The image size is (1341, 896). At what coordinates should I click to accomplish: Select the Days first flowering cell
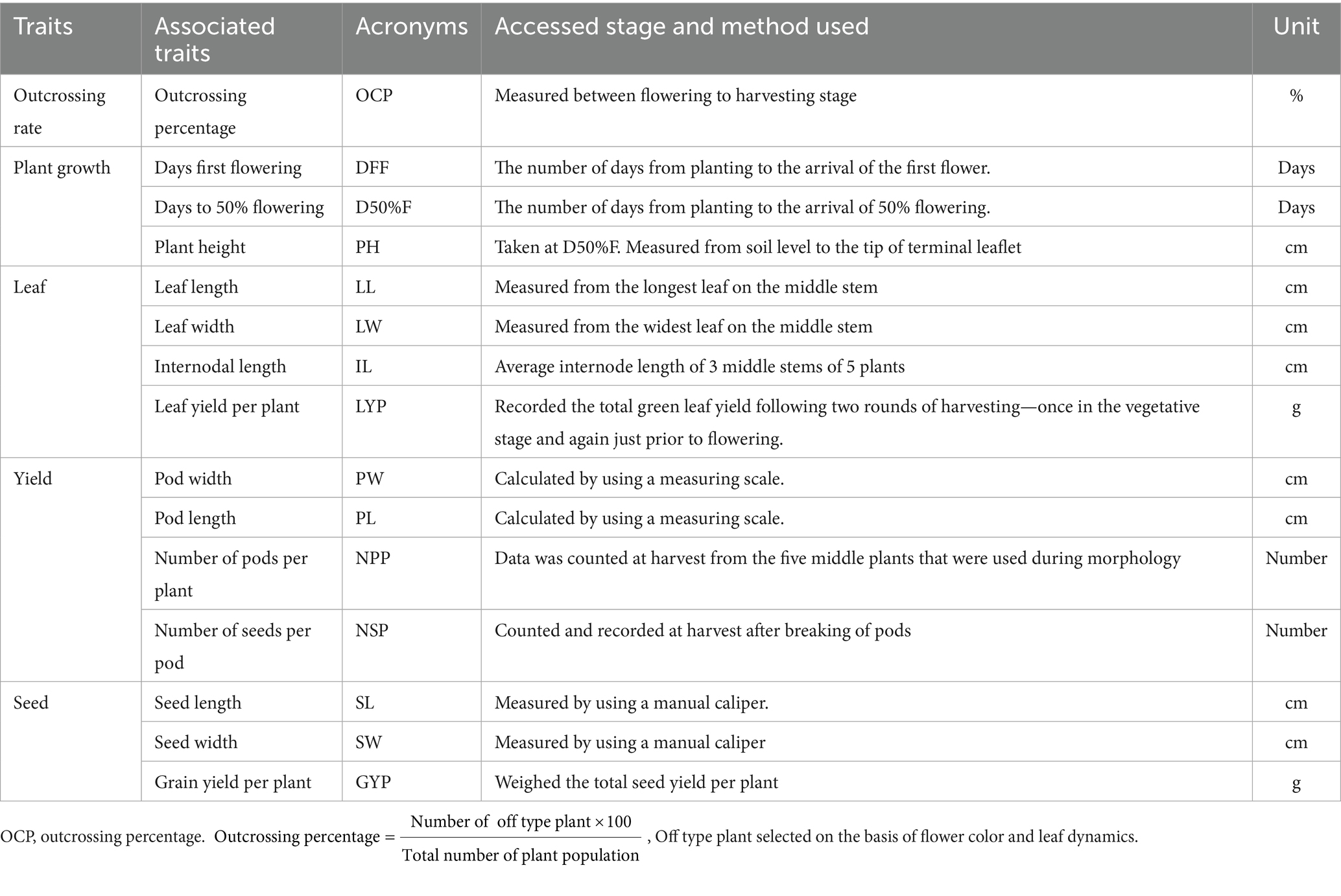(x=228, y=168)
